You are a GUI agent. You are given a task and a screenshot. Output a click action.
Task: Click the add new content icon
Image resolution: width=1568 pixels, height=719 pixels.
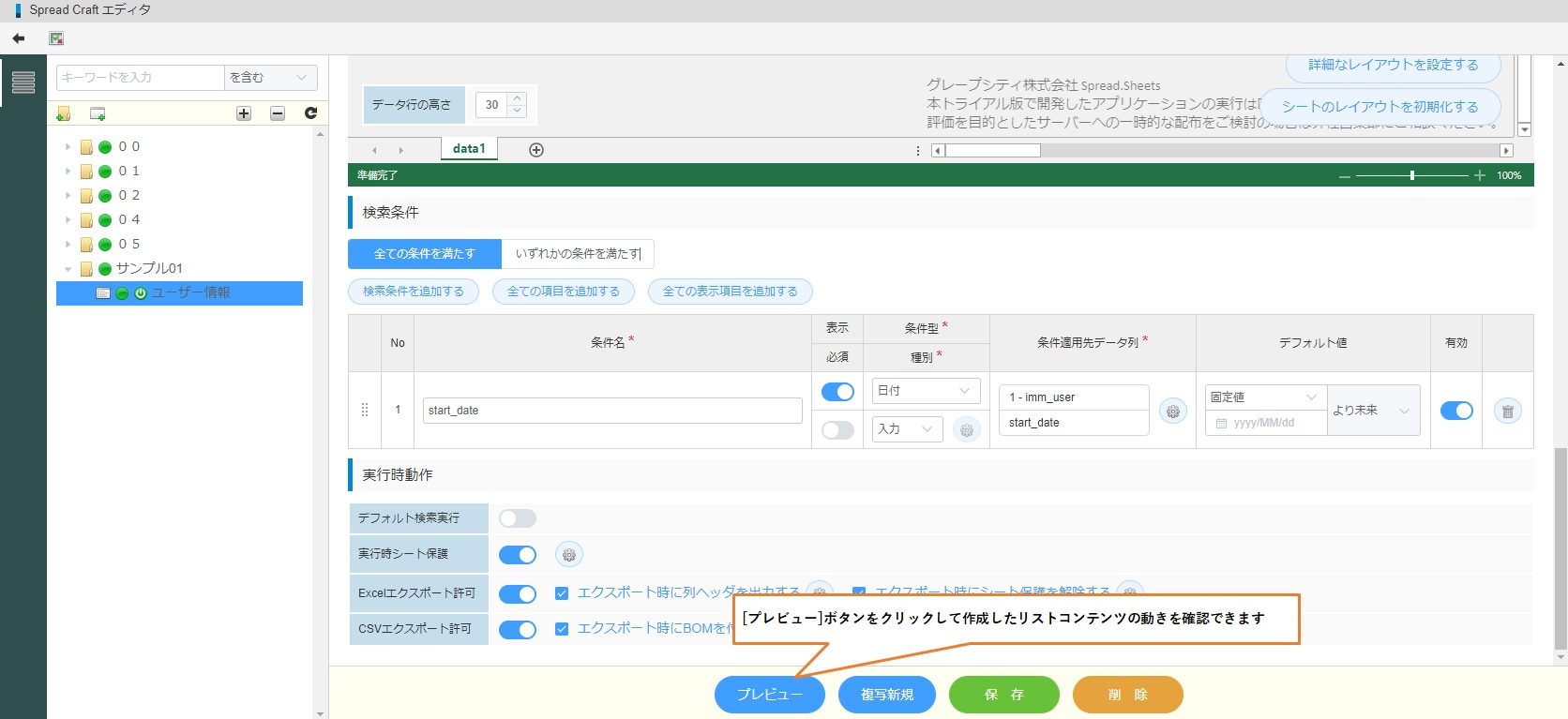(98, 113)
